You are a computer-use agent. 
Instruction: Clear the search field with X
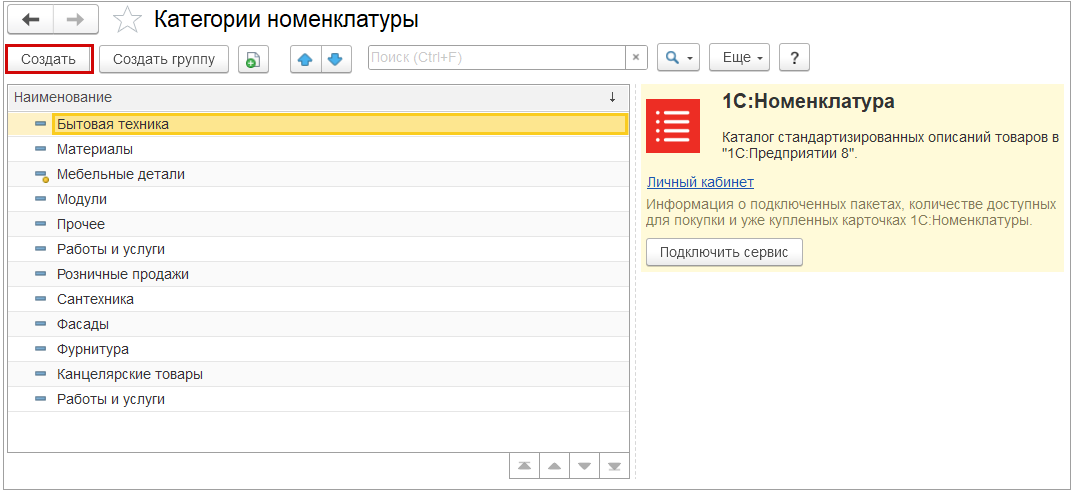click(636, 59)
